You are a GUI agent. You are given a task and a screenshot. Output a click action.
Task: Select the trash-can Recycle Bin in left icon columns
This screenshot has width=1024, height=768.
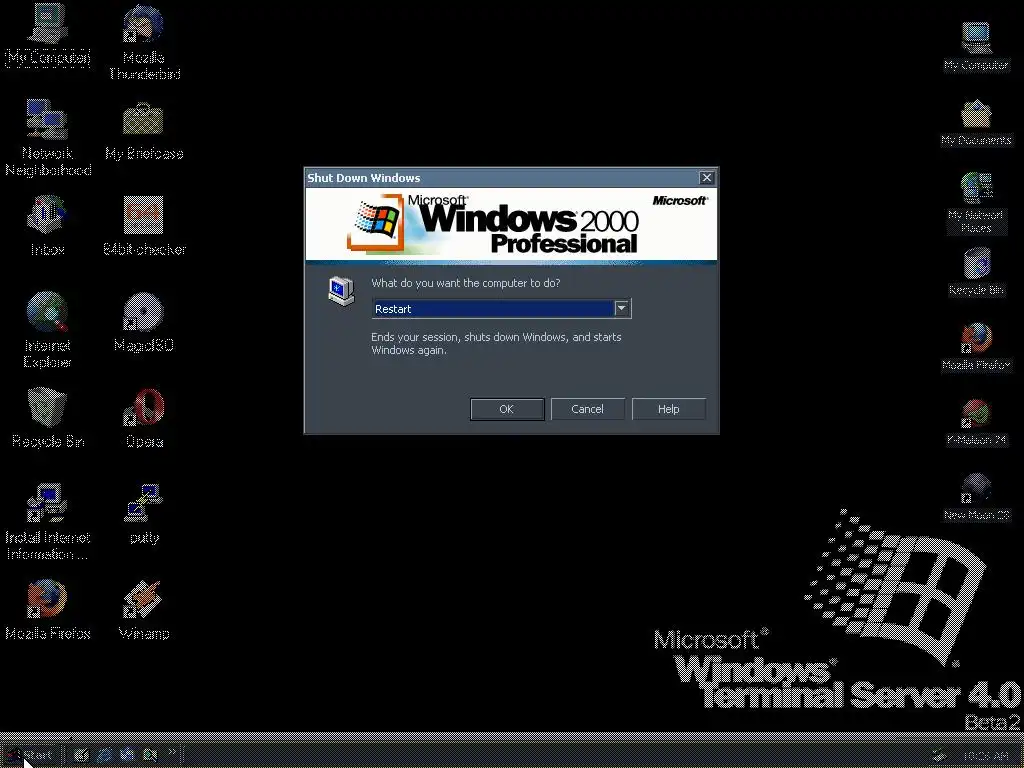pos(48,418)
